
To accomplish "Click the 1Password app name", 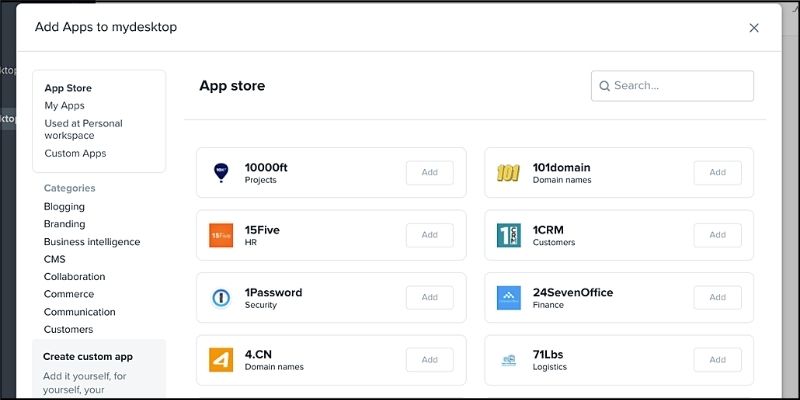I will (x=273, y=292).
